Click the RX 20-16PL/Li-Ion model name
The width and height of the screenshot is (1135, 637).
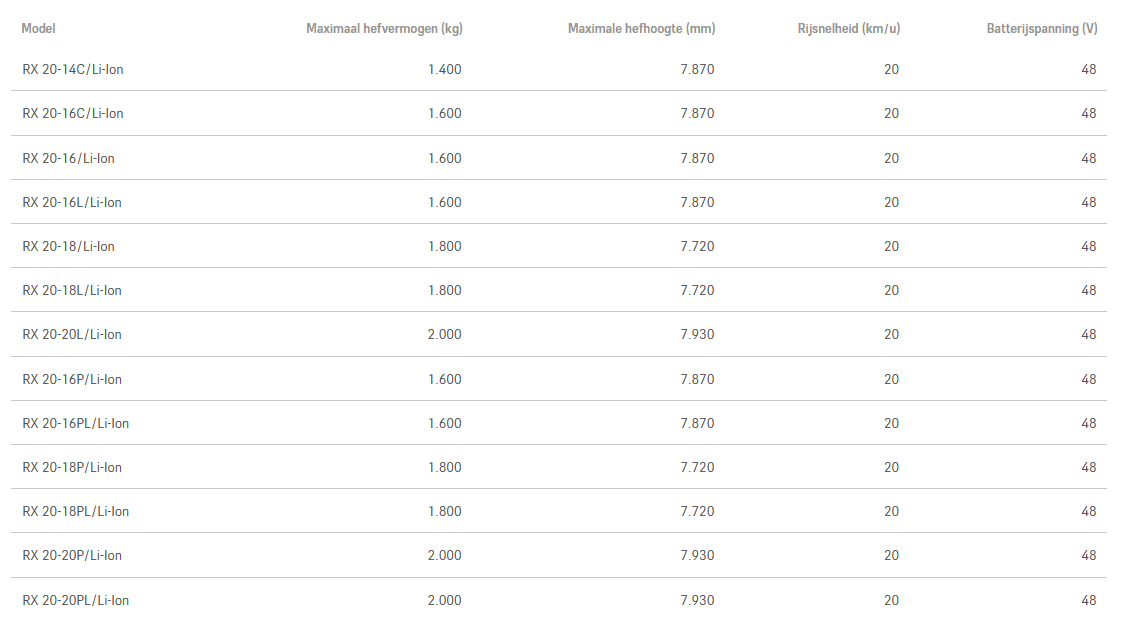[76, 423]
